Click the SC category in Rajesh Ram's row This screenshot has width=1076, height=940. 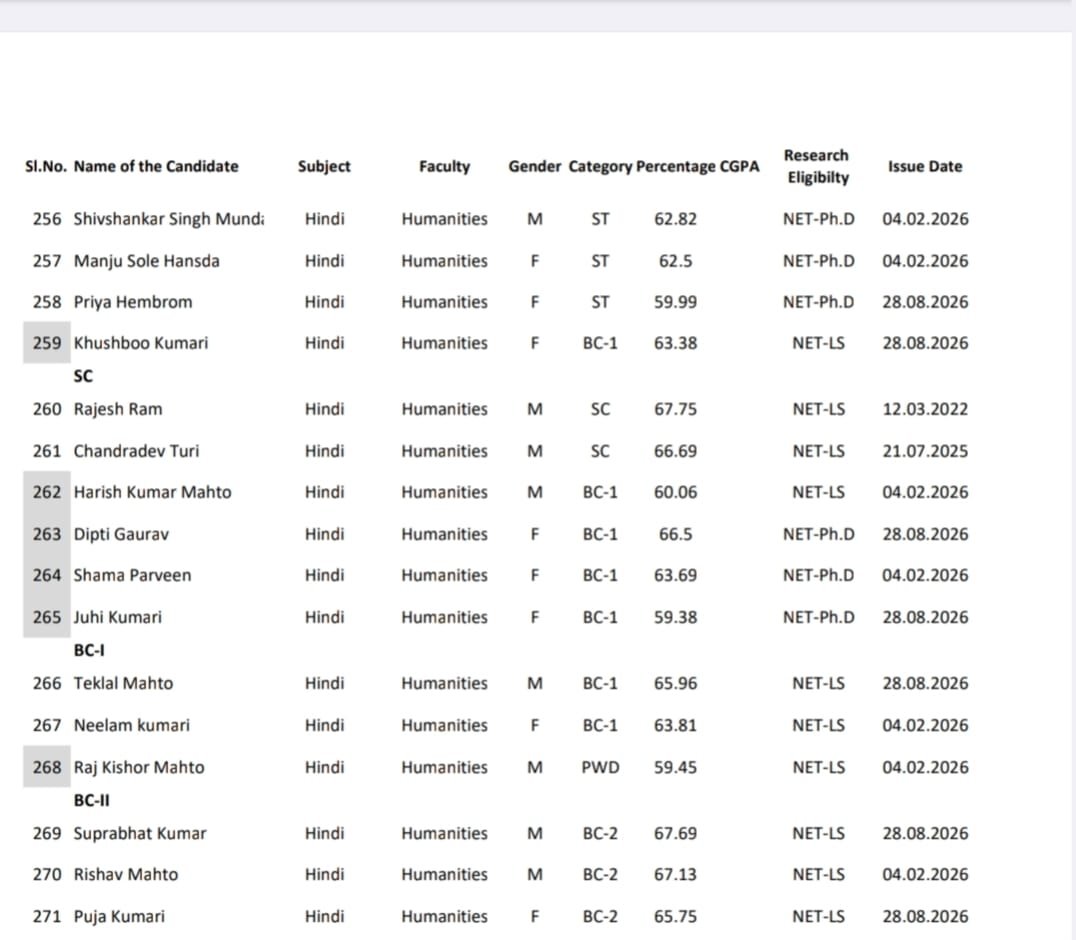tap(600, 409)
